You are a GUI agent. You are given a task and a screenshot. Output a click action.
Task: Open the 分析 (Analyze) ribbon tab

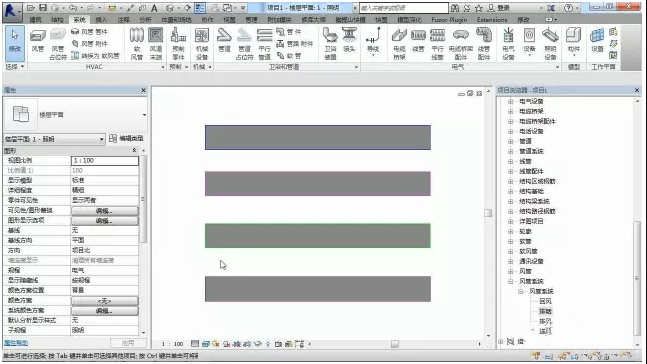(x=145, y=20)
